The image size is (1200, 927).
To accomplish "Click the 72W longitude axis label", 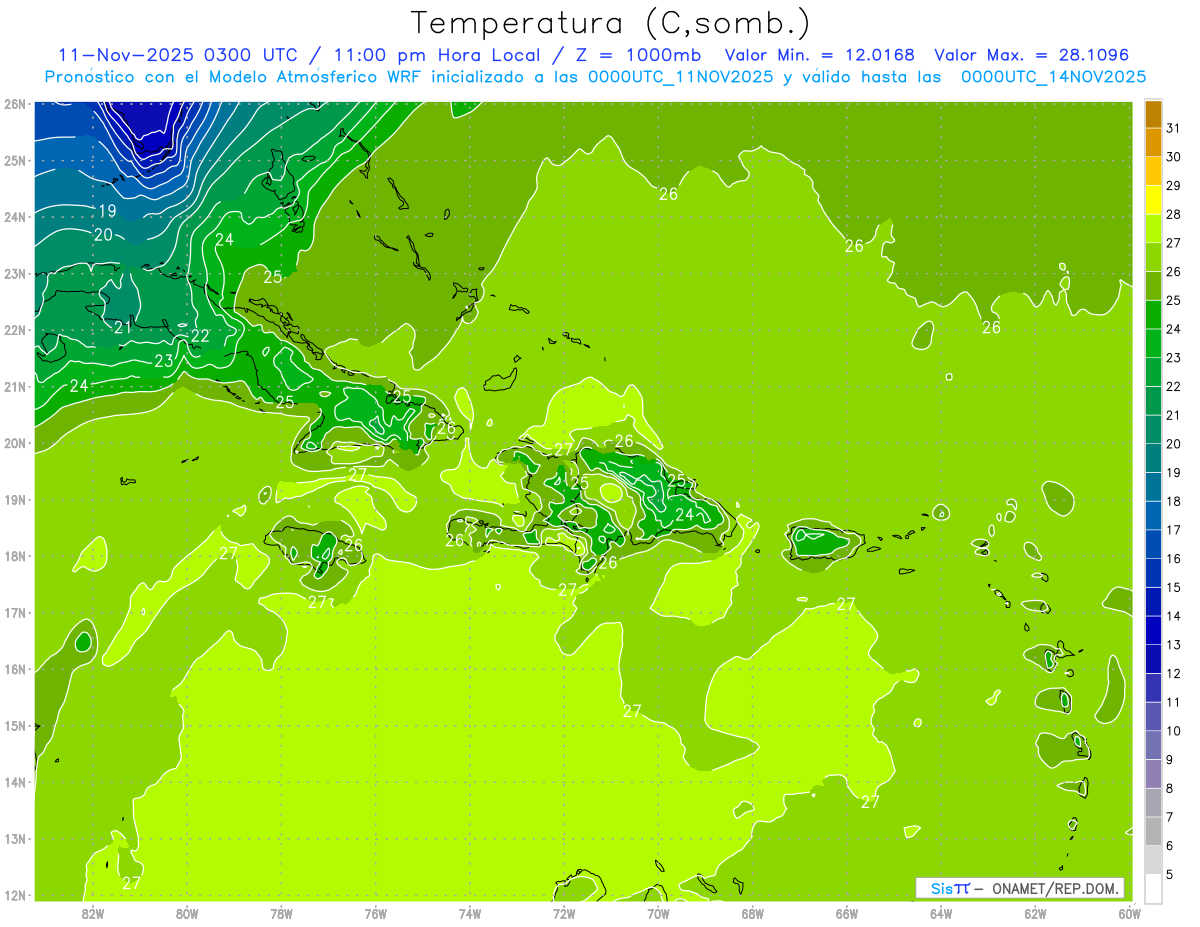I will pos(564,913).
